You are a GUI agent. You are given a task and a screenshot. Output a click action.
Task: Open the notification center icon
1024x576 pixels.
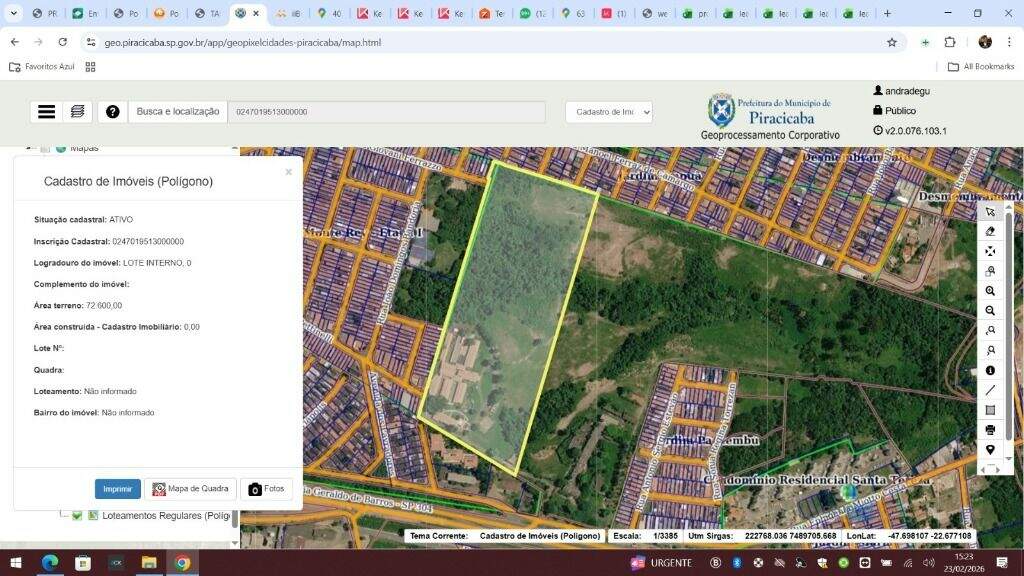click(x=1002, y=562)
